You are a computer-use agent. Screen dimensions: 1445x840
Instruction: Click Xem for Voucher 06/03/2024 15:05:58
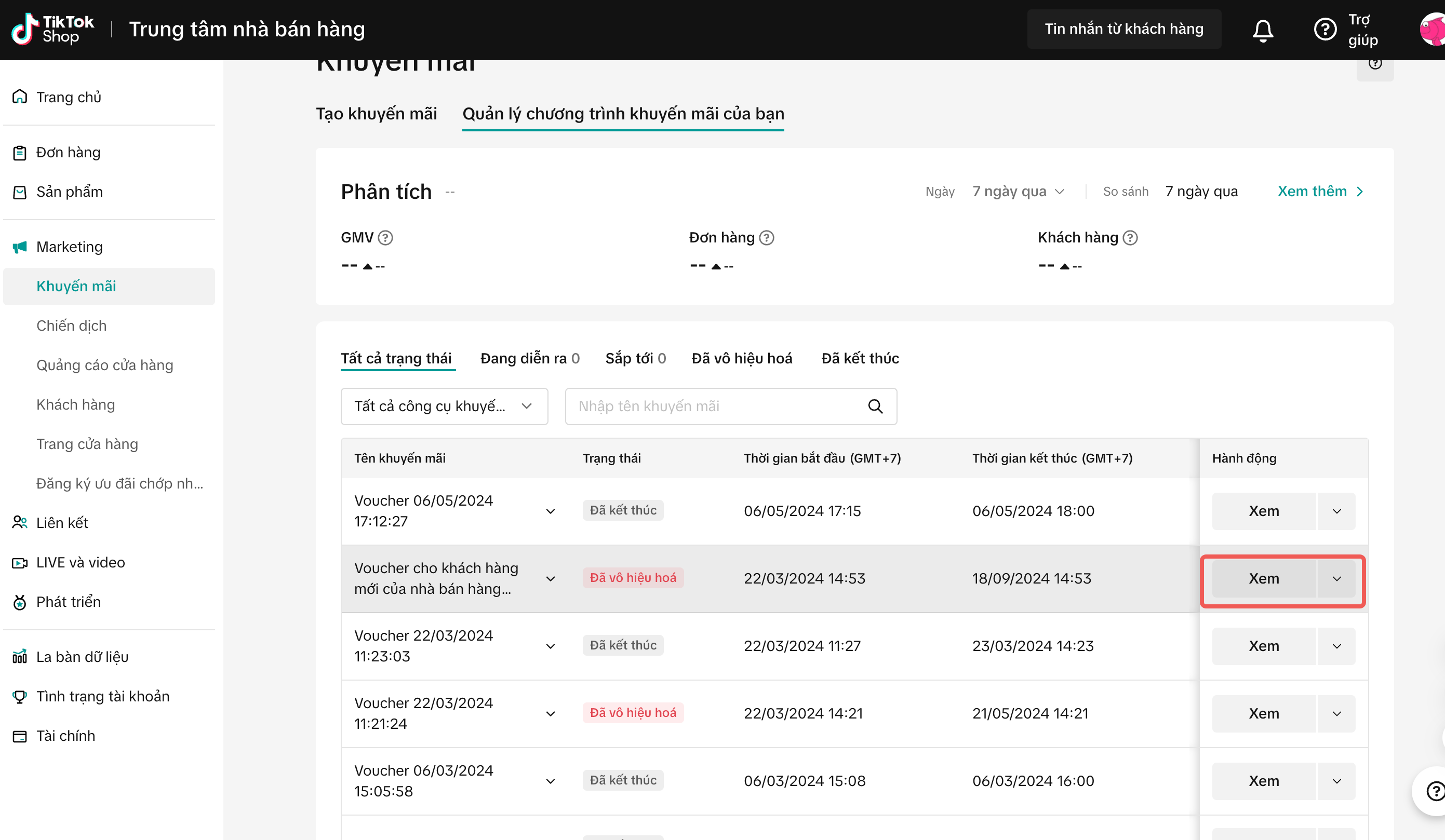tap(1263, 781)
